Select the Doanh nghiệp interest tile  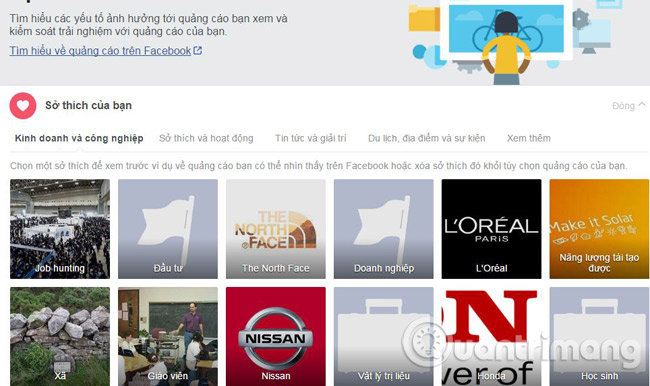click(x=383, y=229)
